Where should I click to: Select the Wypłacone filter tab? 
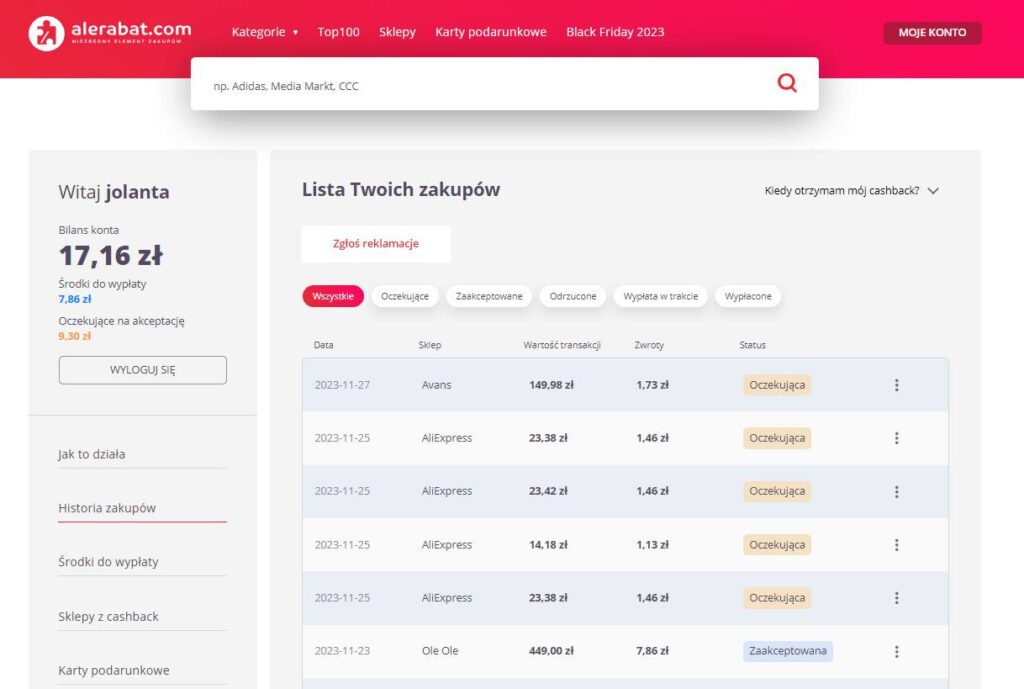pos(748,296)
